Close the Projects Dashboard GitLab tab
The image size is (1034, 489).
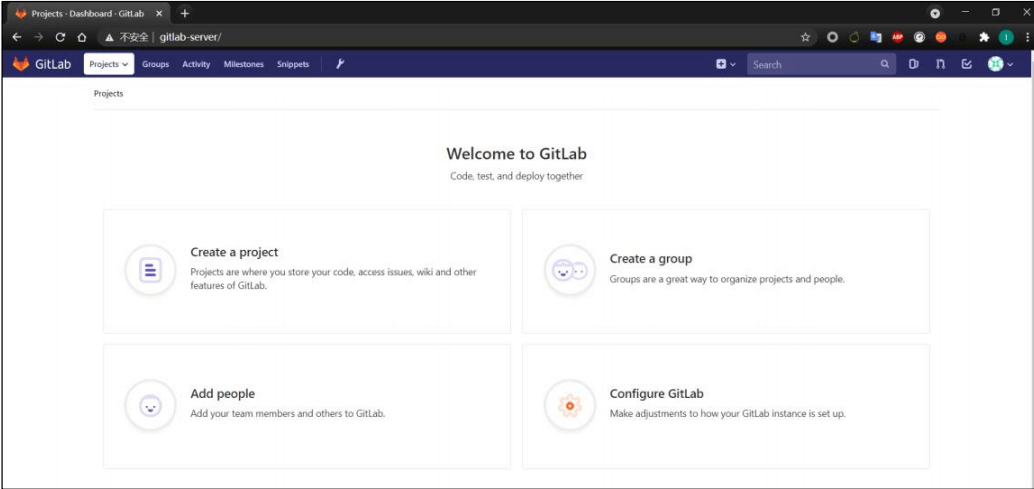(159, 13)
